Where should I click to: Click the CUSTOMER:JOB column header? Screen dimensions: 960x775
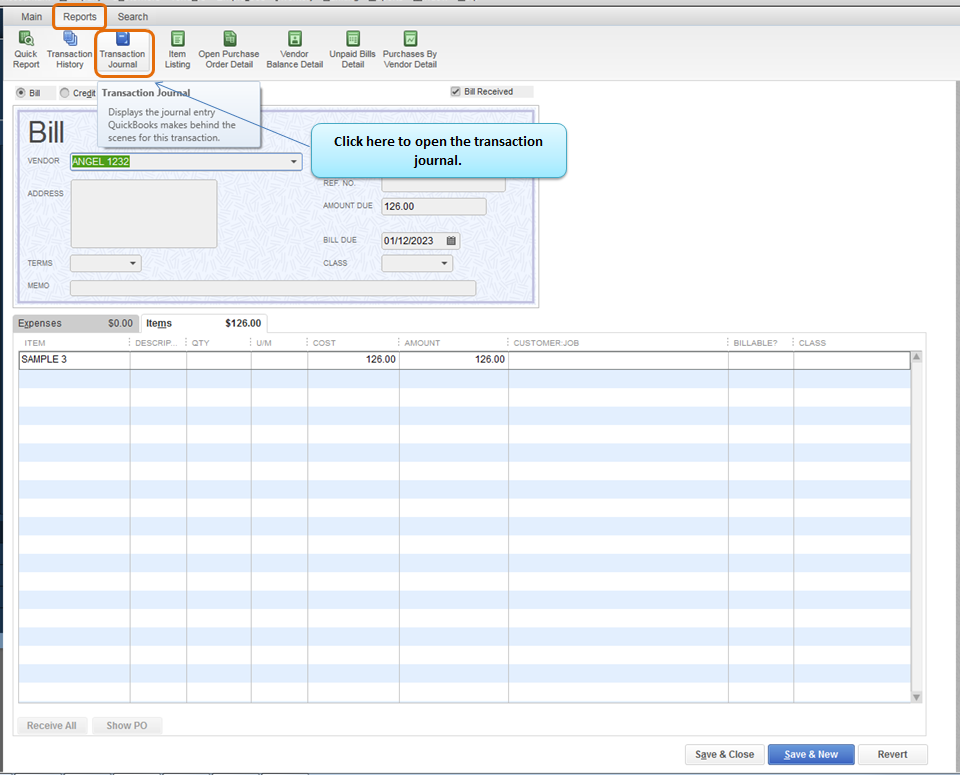[546, 343]
